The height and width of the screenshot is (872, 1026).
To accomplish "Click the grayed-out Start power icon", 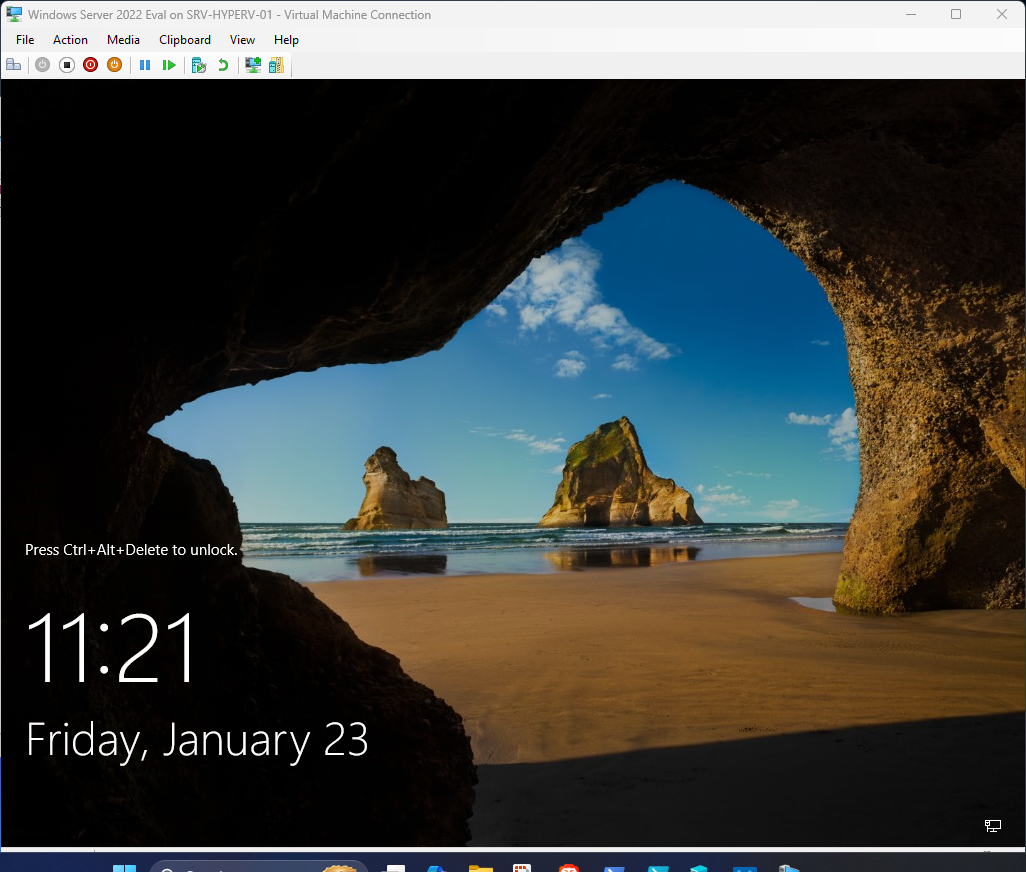I will point(42,64).
